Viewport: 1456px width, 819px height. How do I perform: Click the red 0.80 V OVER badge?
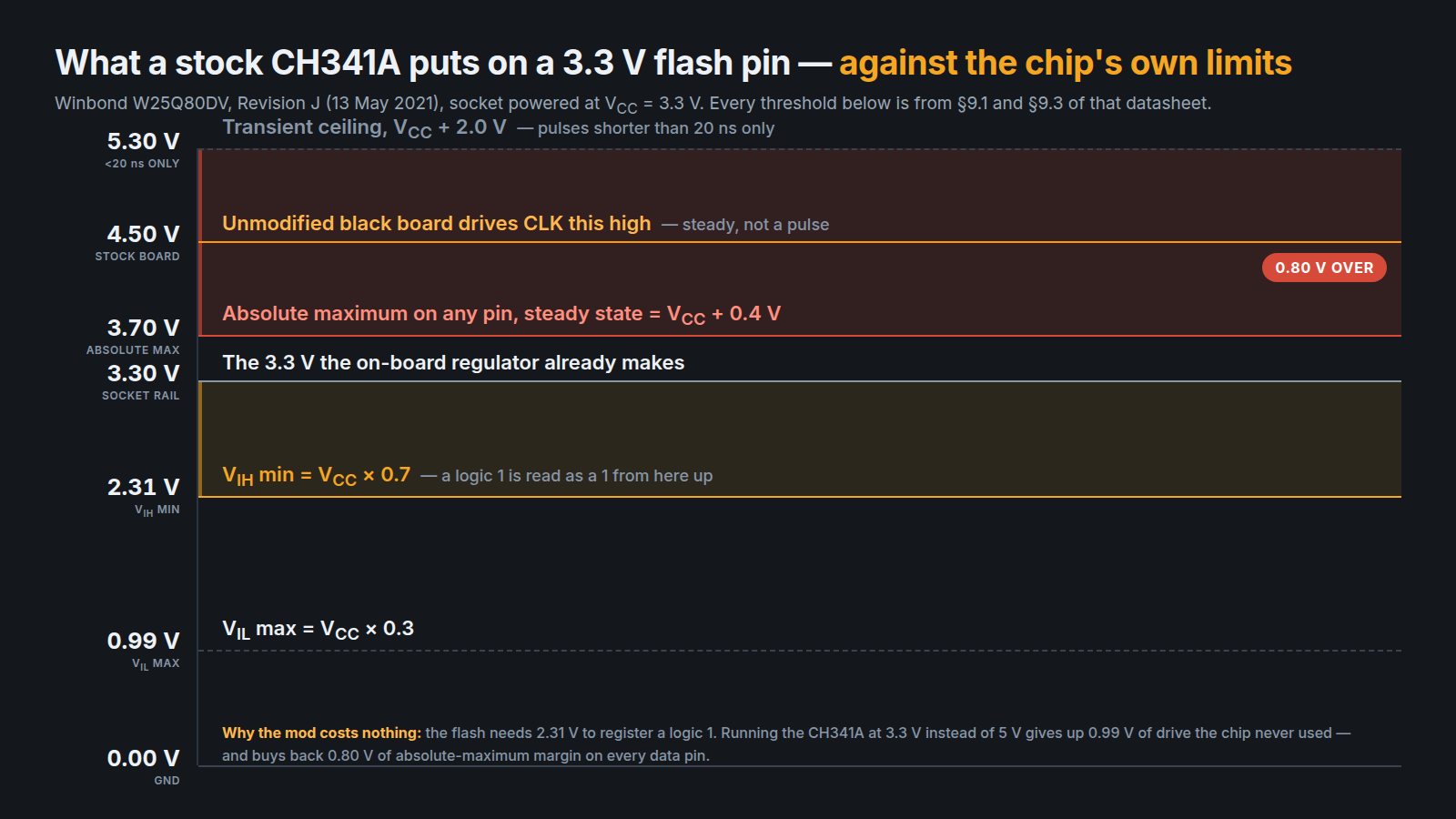pyautogui.click(x=1324, y=268)
